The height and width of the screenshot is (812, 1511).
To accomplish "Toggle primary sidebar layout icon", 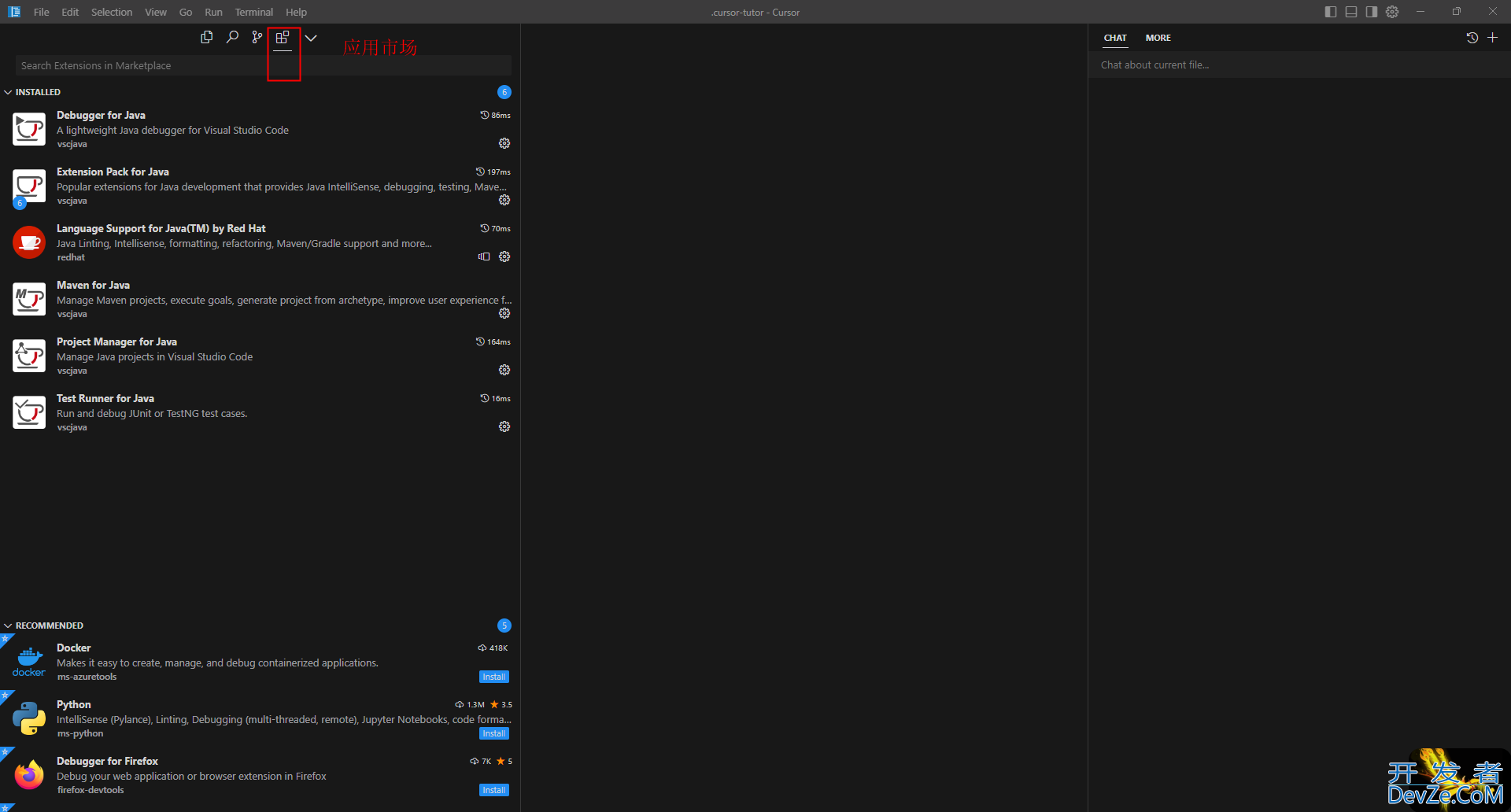I will pos(1331,12).
